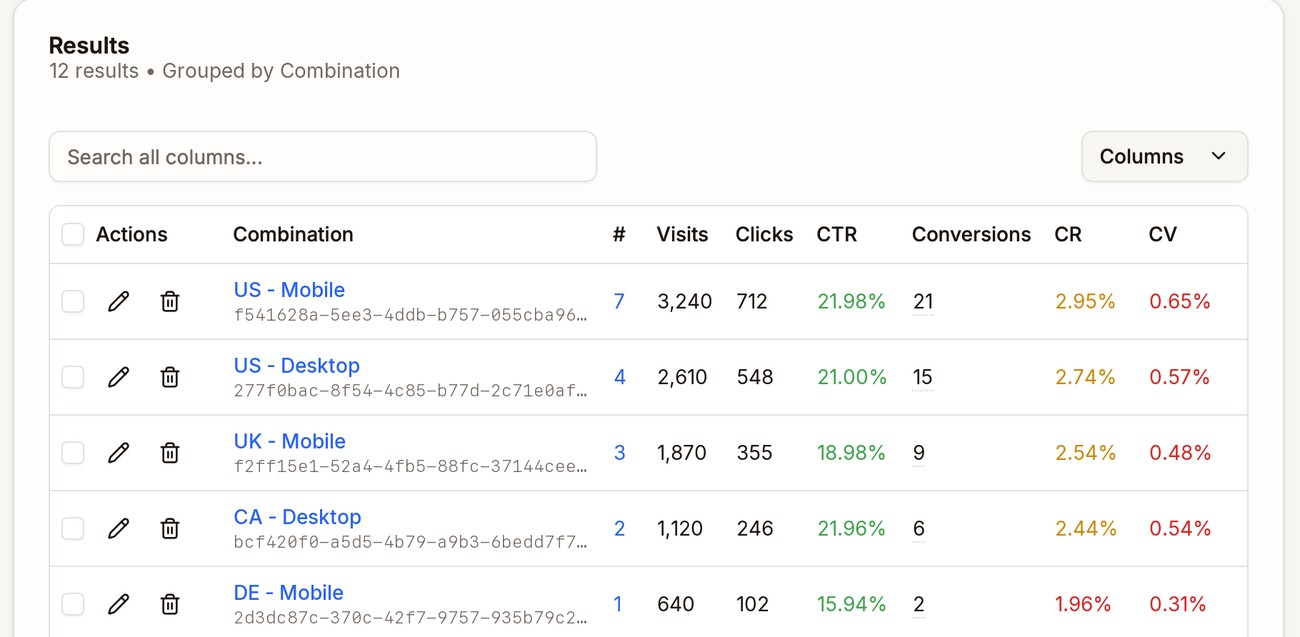Click the CV value 0.65%
Screen dimensions: 1300x637
(1180, 301)
